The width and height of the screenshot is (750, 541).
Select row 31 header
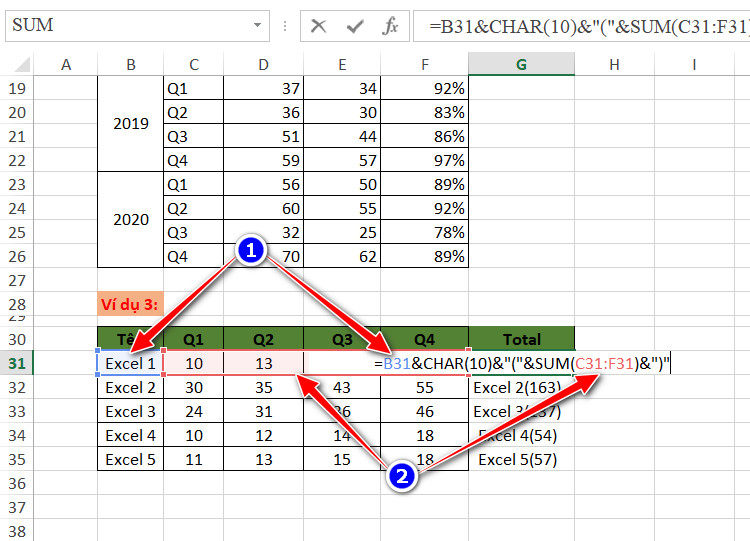[17, 363]
